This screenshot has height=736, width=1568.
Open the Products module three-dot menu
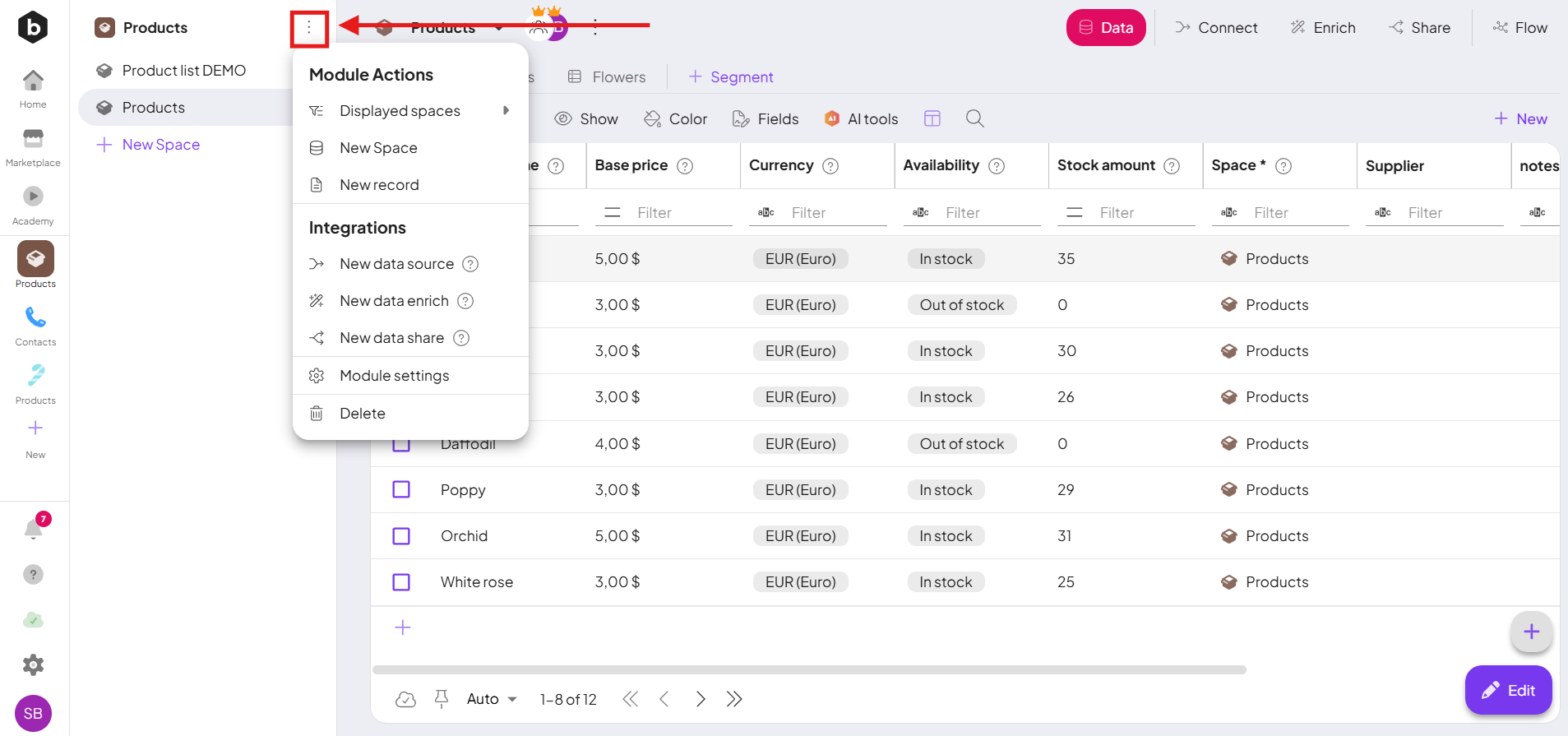309,28
